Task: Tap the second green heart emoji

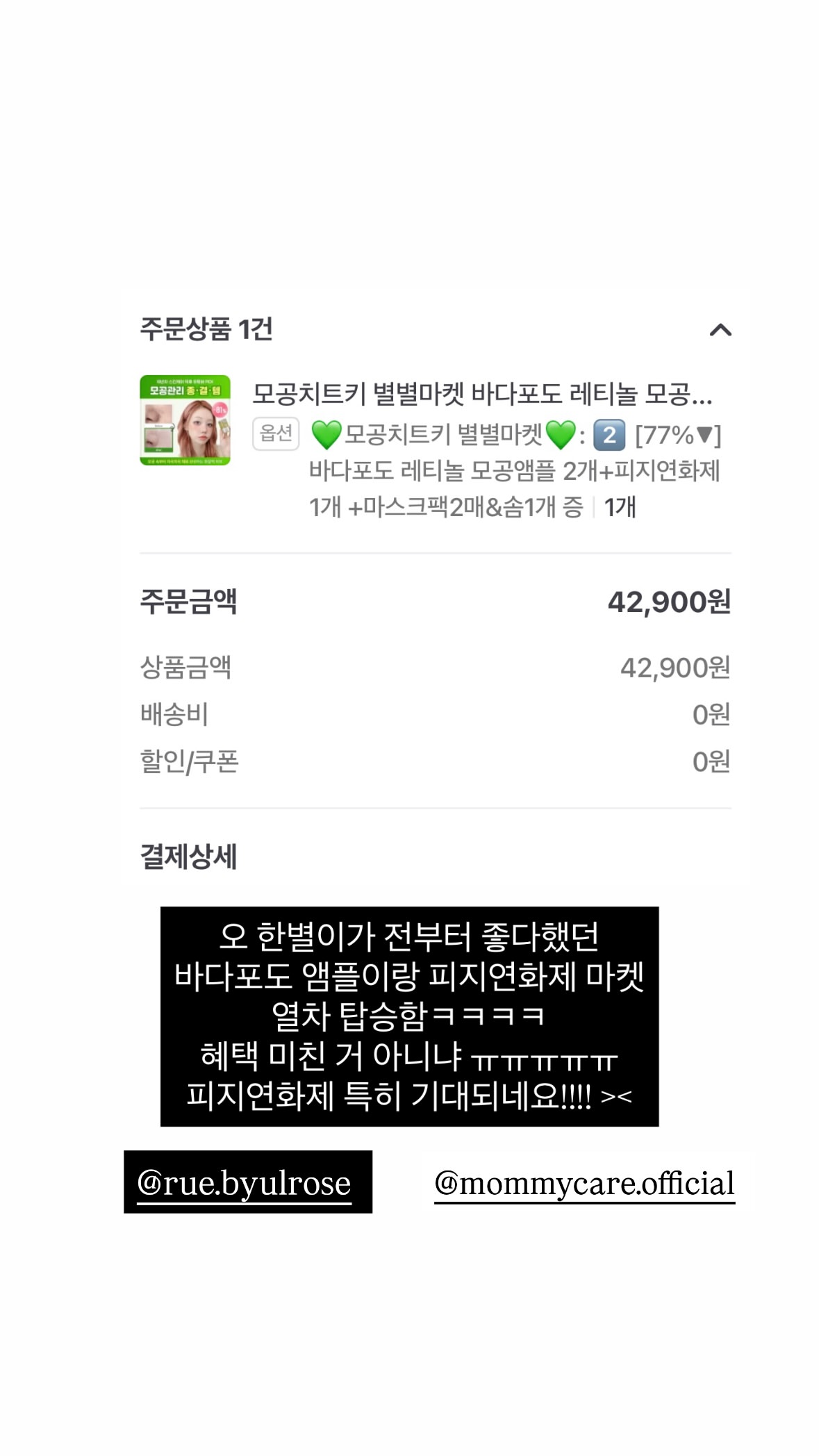Action: [x=560, y=435]
